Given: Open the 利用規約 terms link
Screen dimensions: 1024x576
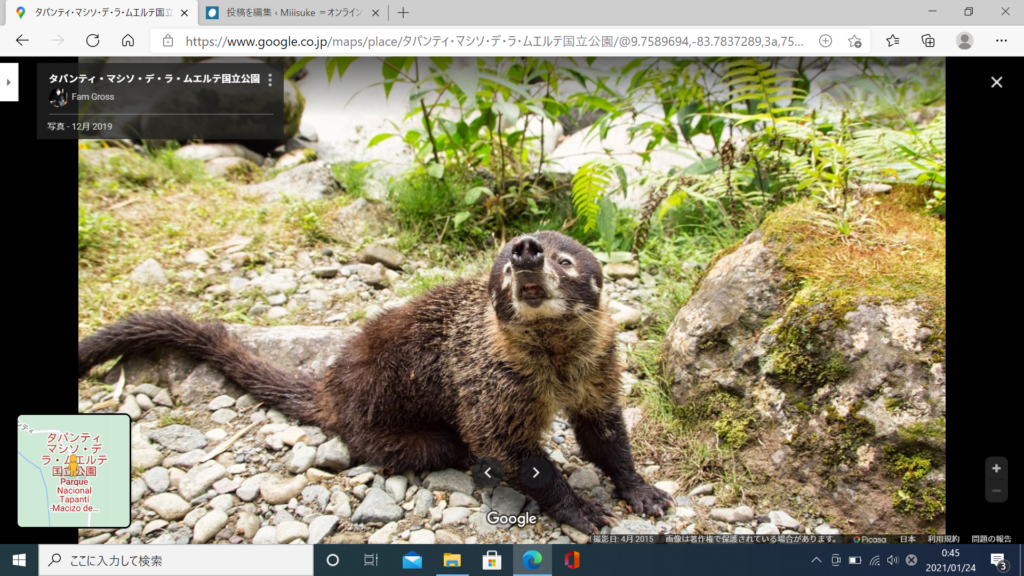Looking at the screenshot, I should click(x=943, y=539).
